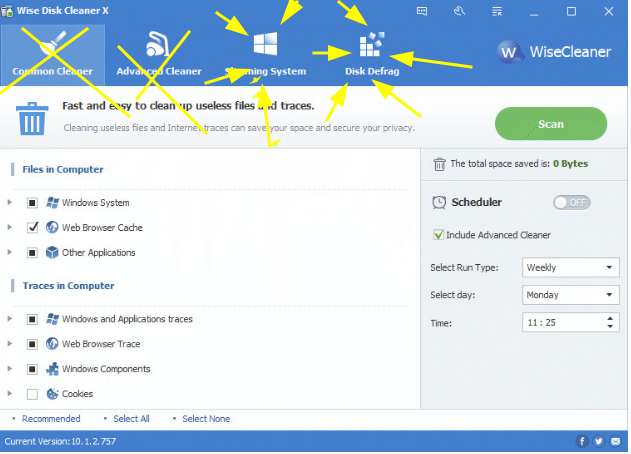Turn on the Scheduler switch
The image size is (631, 454).
(574, 204)
